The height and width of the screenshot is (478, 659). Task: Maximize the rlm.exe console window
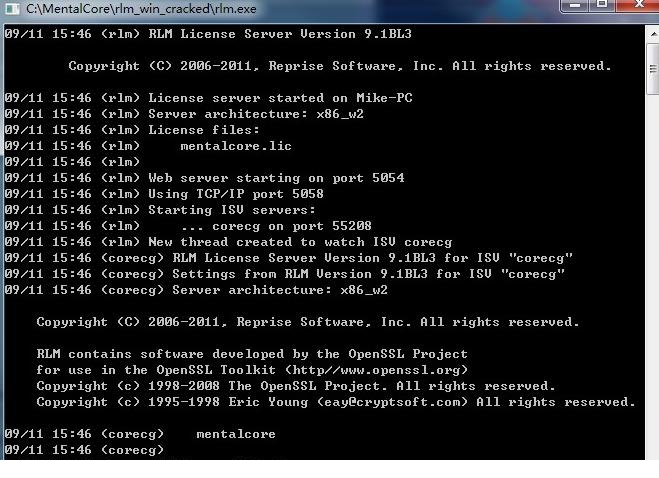tap(602, 5)
